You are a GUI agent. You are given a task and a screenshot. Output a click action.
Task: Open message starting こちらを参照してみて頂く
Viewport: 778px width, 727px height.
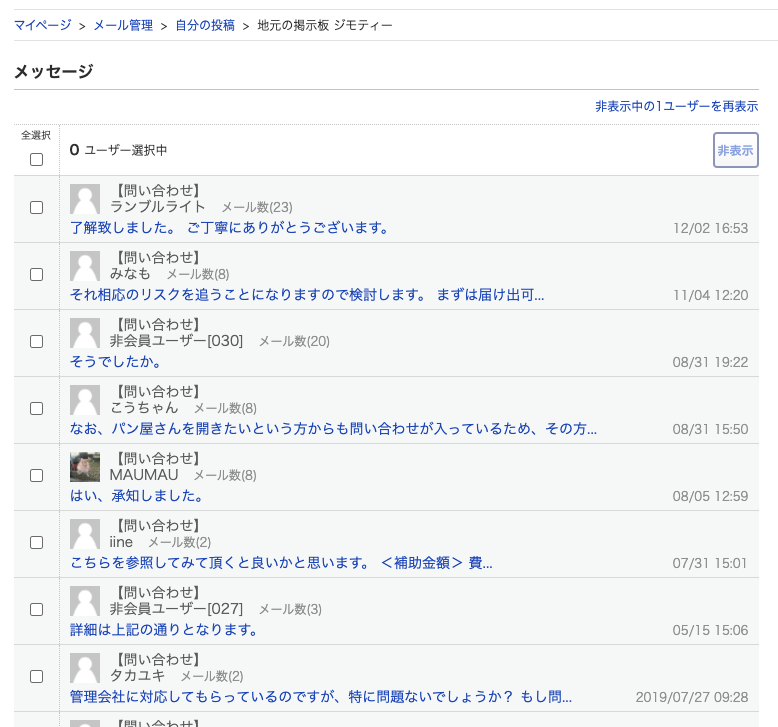click(x=281, y=563)
